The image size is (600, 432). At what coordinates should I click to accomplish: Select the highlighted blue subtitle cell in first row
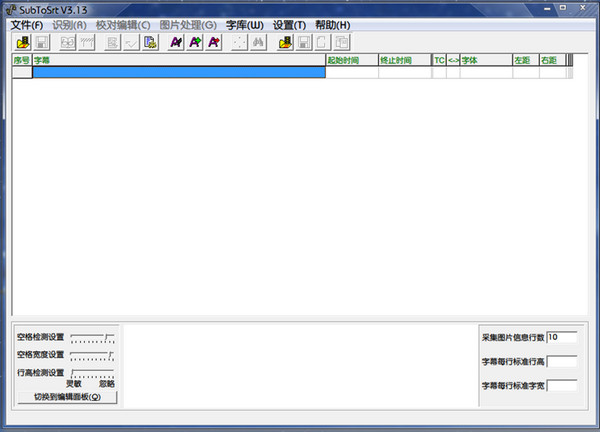pos(179,73)
